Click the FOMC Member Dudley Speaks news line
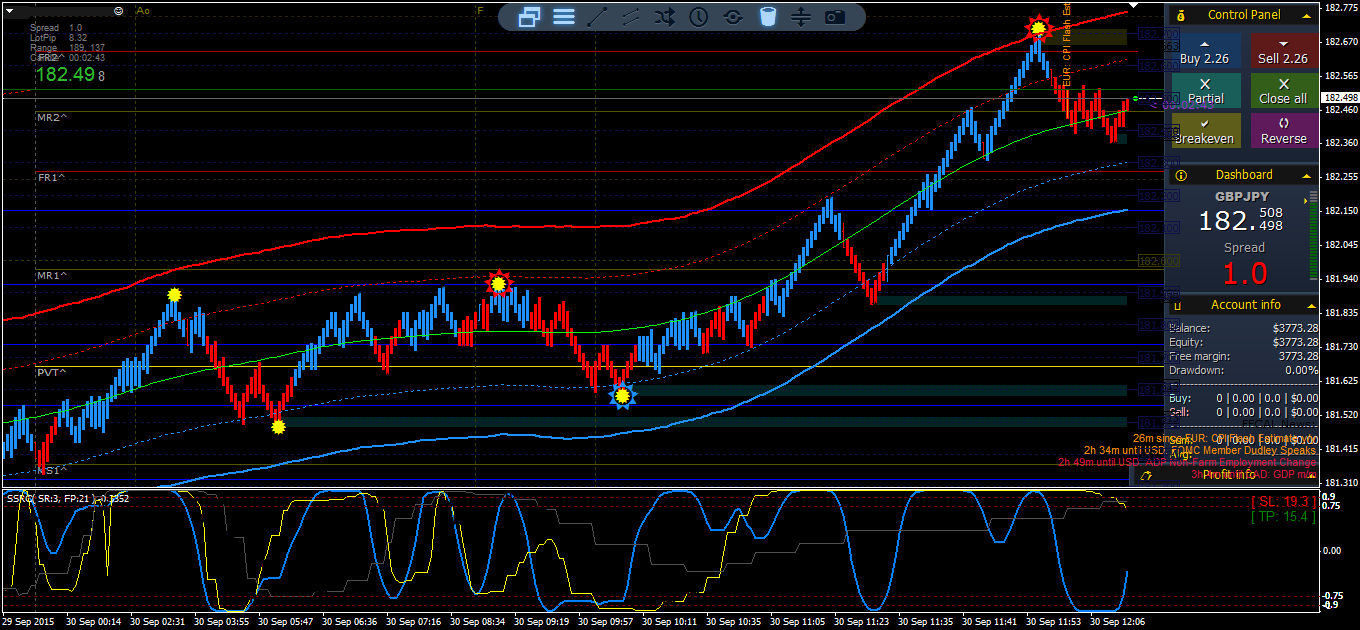The width and height of the screenshot is (1360, 630). [1201, 451]
